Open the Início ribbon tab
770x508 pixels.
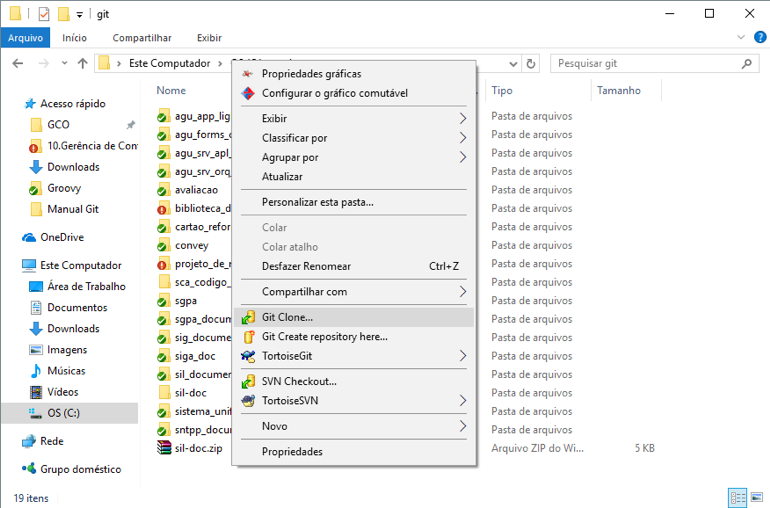click(74, 38)
